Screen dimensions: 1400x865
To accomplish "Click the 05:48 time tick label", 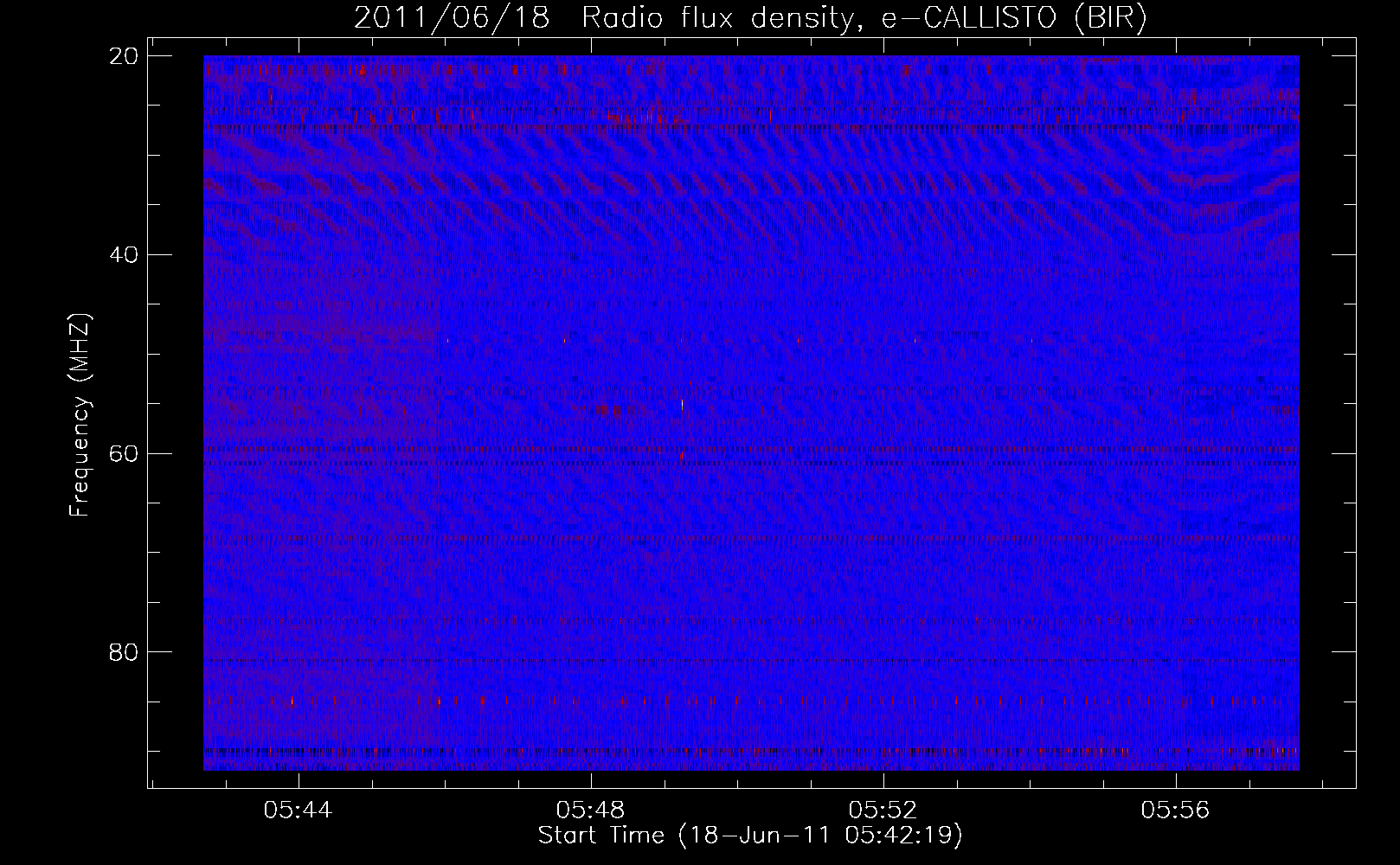I will (591, 811).
